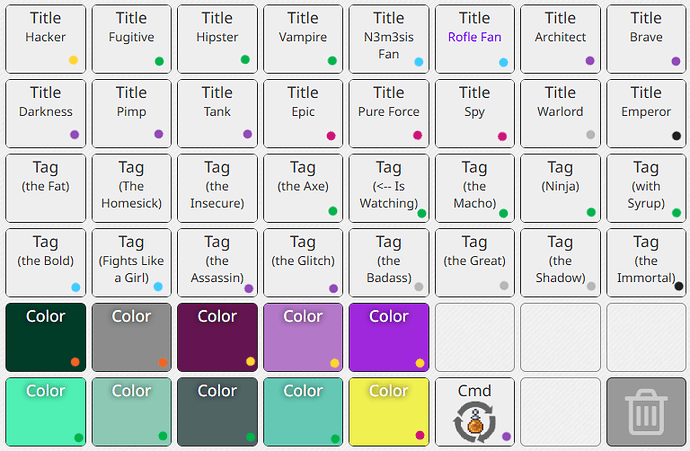Select Title Pure Force tile
The height and width of the screenshot is (451, 690).
click(389, 114)
